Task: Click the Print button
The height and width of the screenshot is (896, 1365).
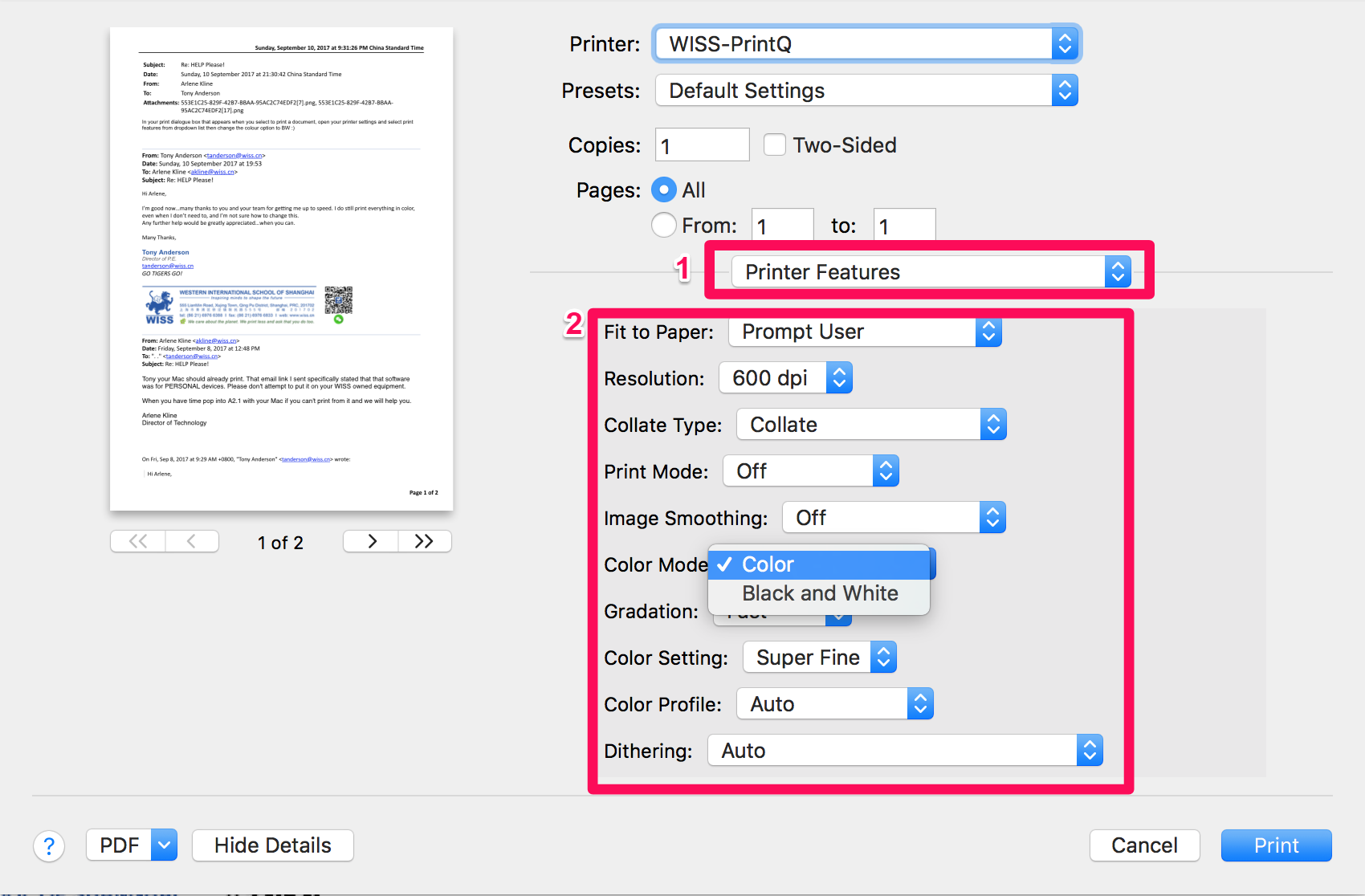Action: [x=1276, y=845]
